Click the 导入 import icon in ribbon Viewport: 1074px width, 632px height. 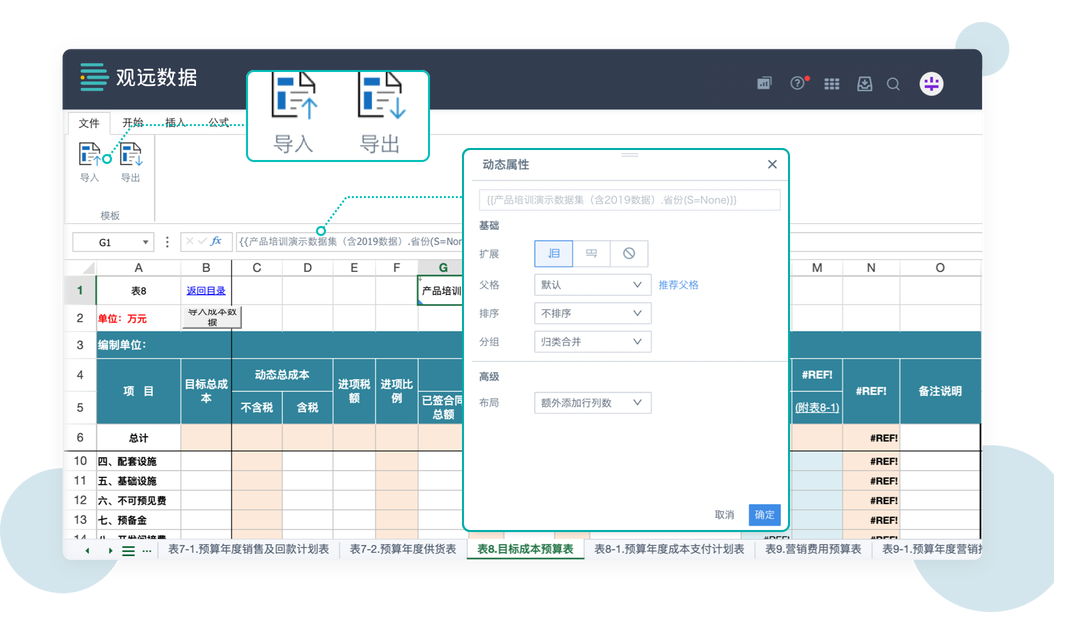coord(90,157)
